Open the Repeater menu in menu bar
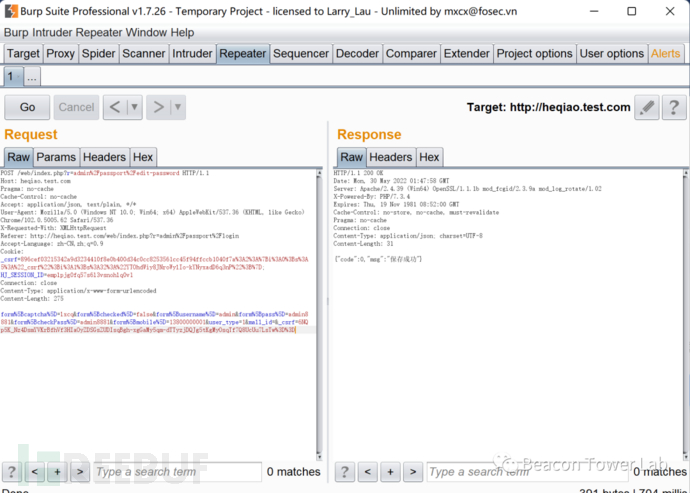The width and height of the screenshot is (690, 493). (x=99, y=33)
